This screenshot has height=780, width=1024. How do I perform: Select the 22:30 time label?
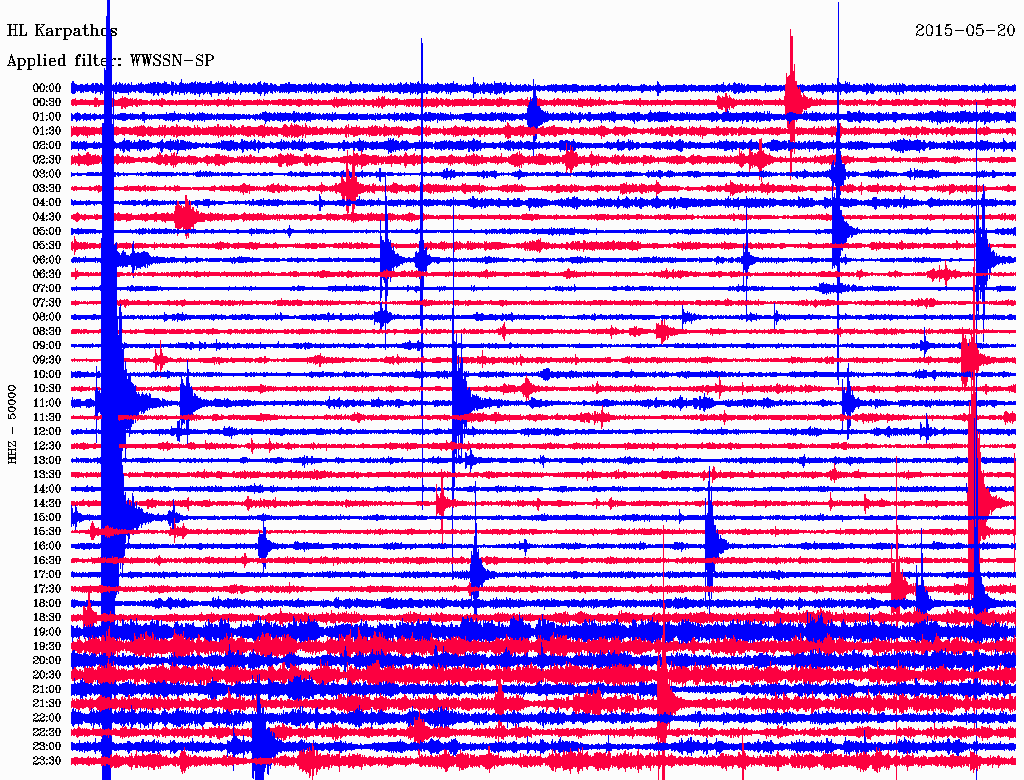(47, 732)
